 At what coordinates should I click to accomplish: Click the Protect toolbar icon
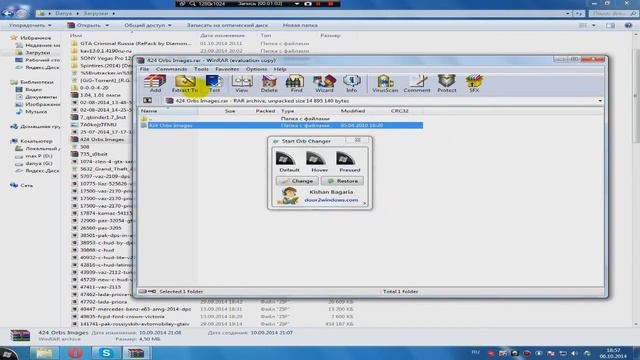[x=447, y=83]
